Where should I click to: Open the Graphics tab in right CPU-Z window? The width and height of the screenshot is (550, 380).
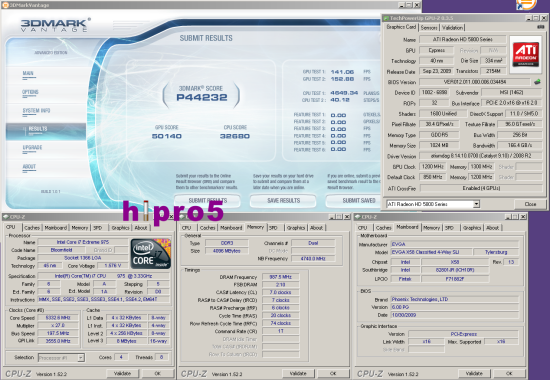coord(472,228)
